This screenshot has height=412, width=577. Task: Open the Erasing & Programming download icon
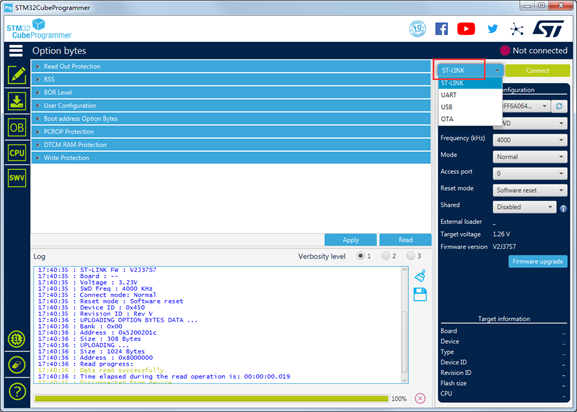coord(17,101)
